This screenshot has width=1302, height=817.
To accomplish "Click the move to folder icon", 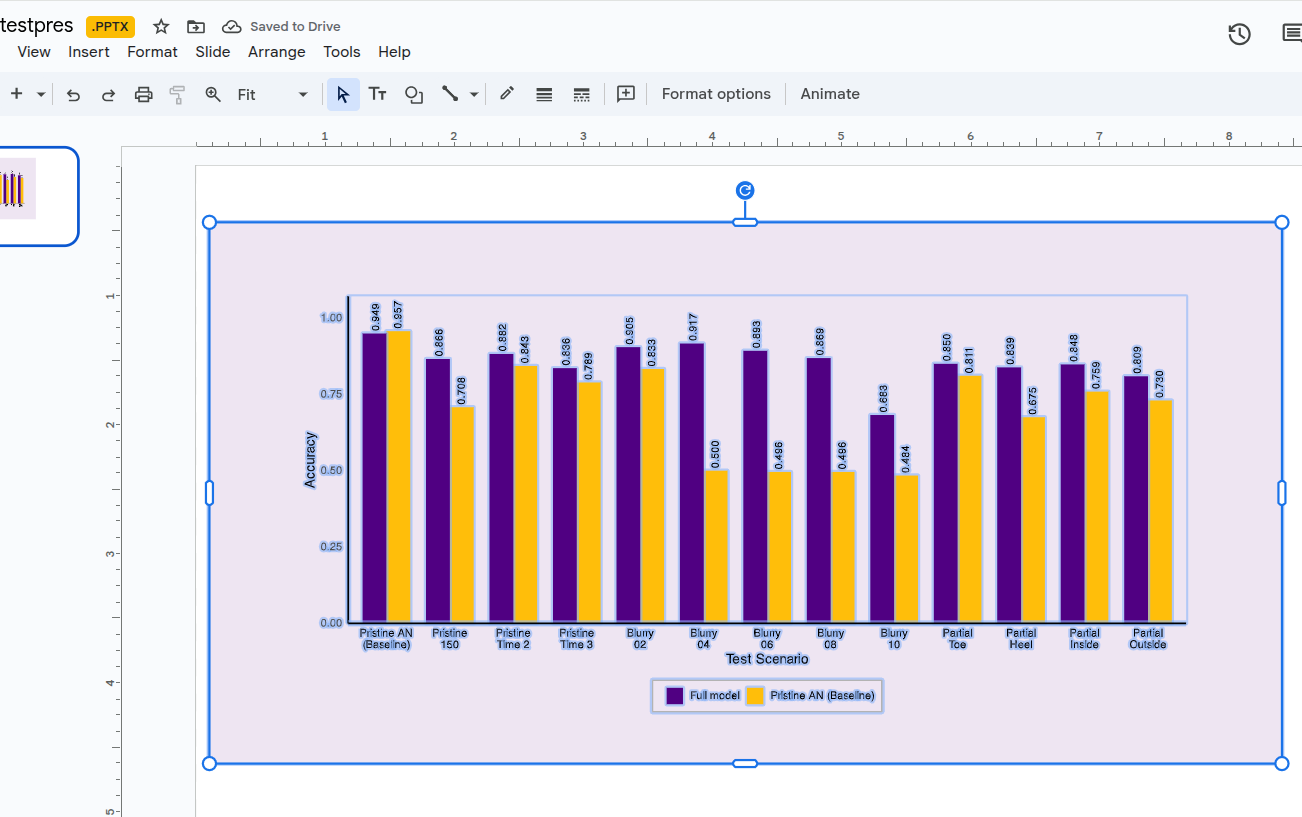I will pos(196,27).
